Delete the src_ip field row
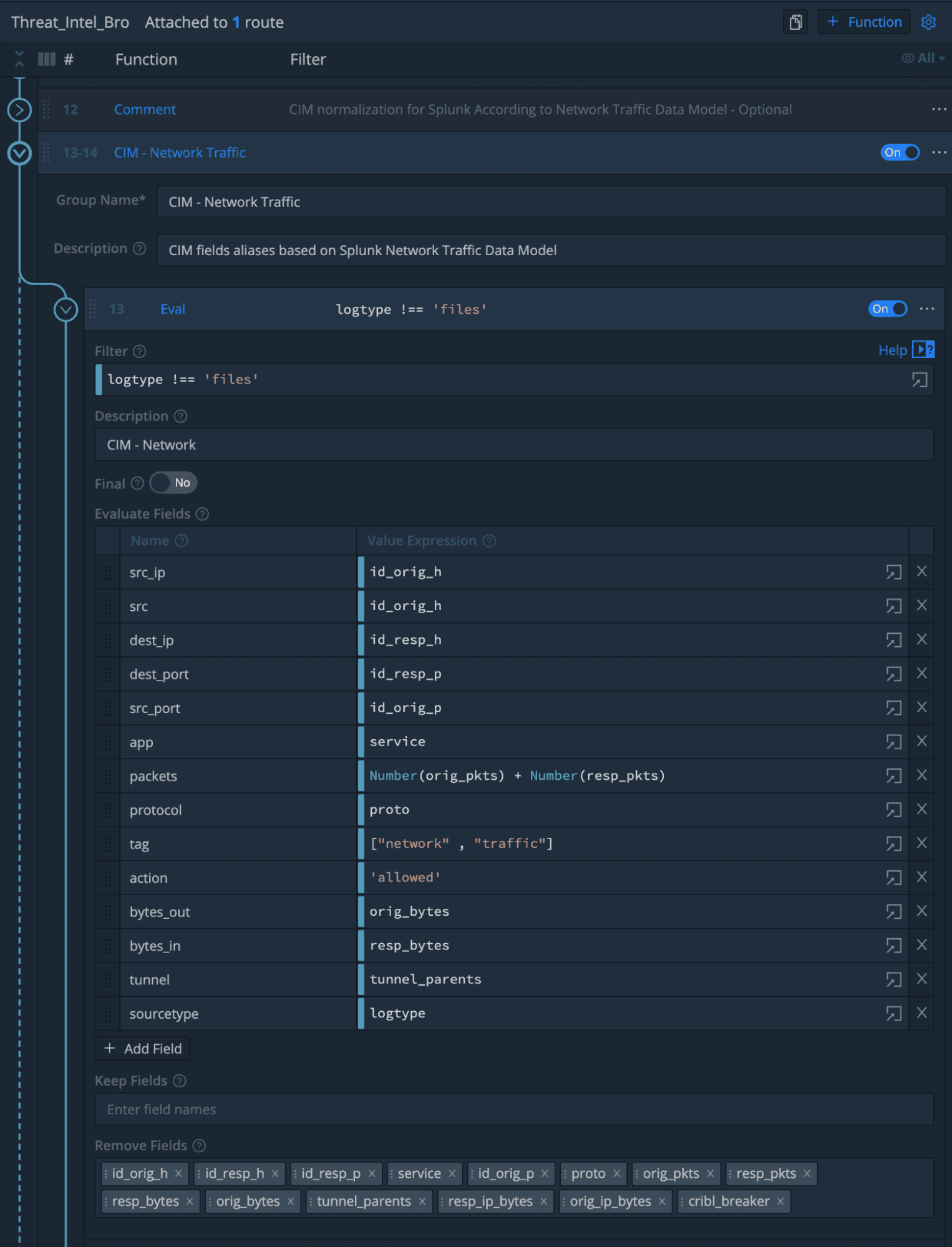The width and height of the screenshot is (952, 1247). click(921, 571)
